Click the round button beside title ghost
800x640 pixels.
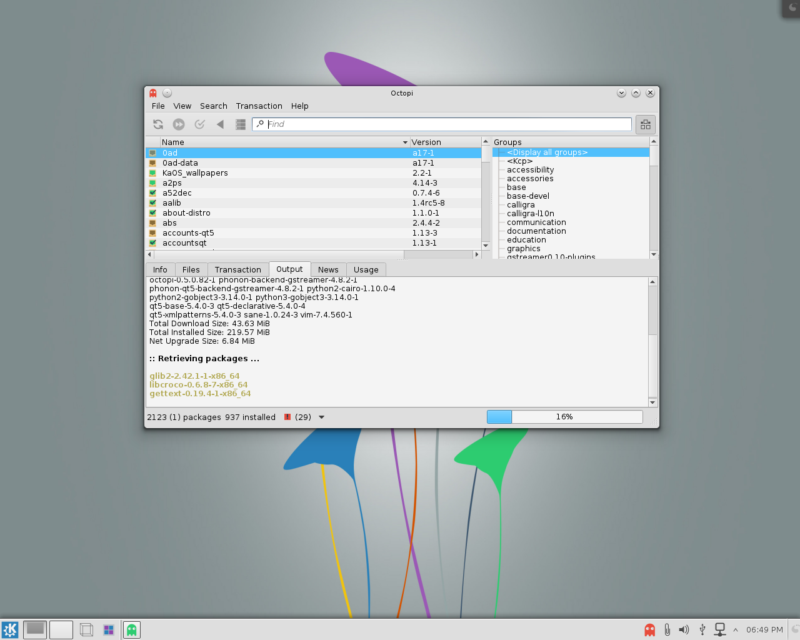[x=167, y=93]
